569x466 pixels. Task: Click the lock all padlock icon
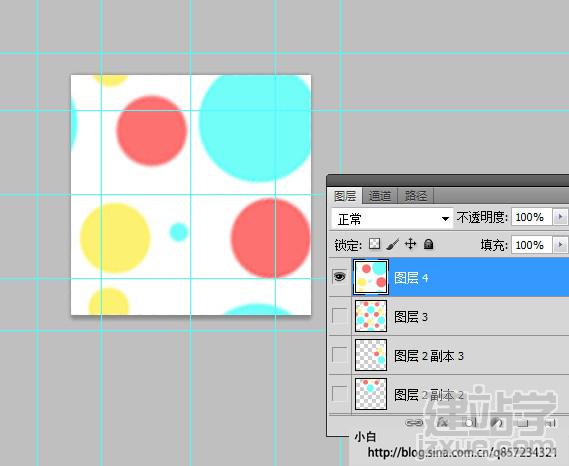(429, 244)
